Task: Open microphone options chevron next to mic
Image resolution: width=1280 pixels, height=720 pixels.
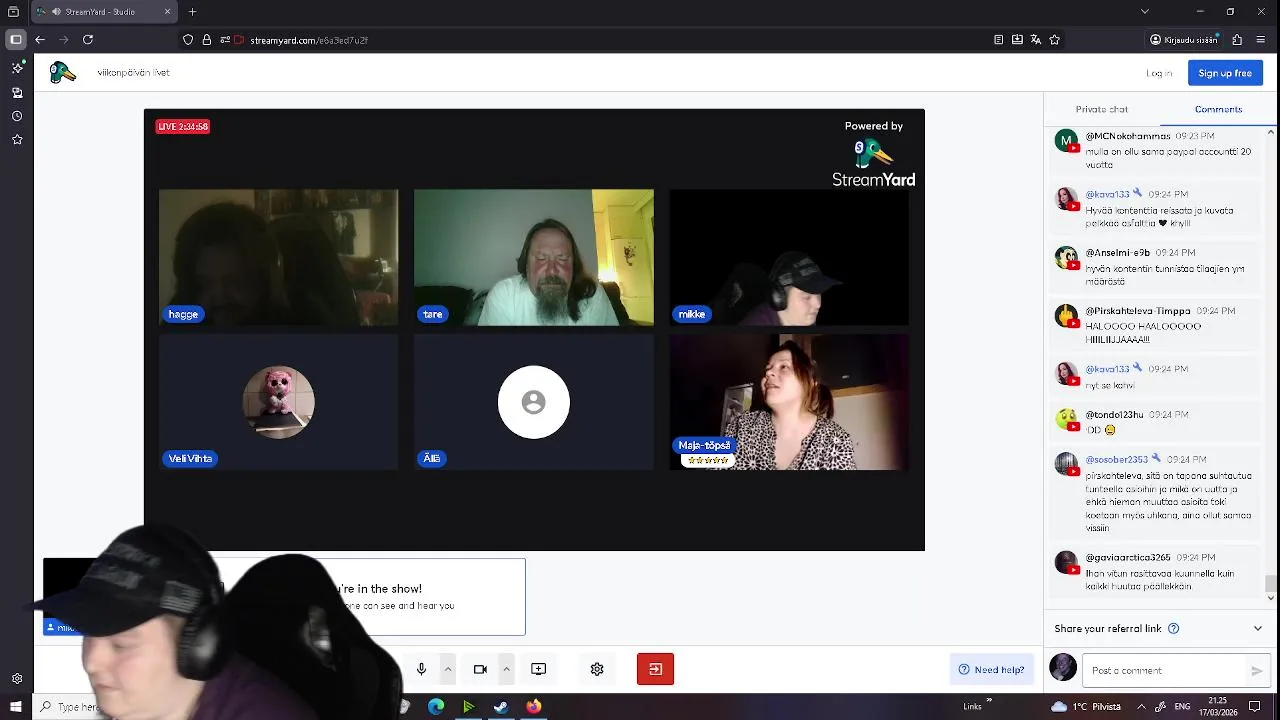Action: [x=448, y=669]
